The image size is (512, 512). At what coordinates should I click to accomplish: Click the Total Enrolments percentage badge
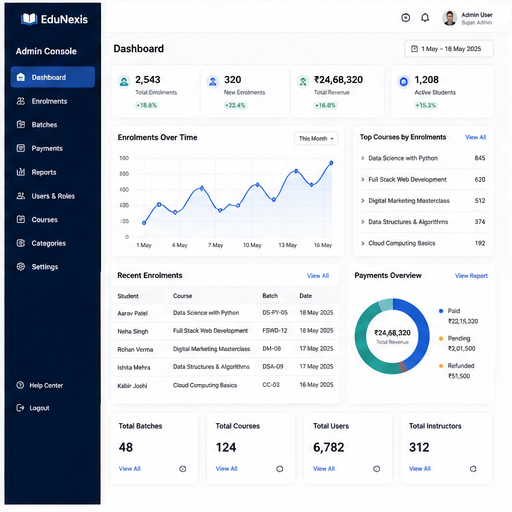pyautogui.click(x=147, y=105)
